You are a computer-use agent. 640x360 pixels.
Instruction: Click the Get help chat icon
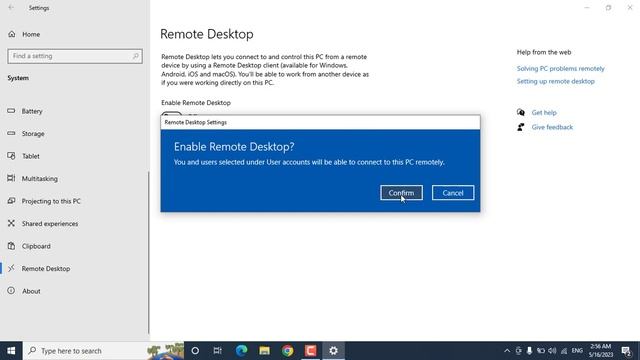click(x=521, y=112)
